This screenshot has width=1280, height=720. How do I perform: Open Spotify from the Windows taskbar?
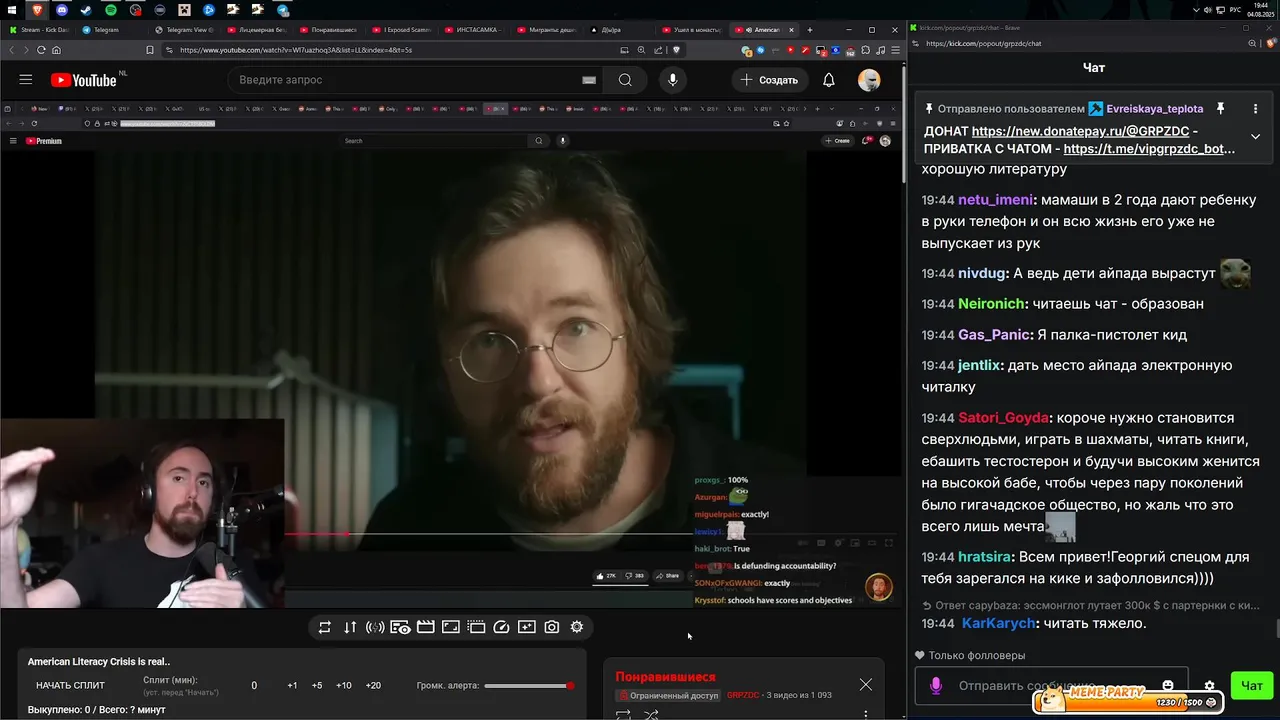111,10
